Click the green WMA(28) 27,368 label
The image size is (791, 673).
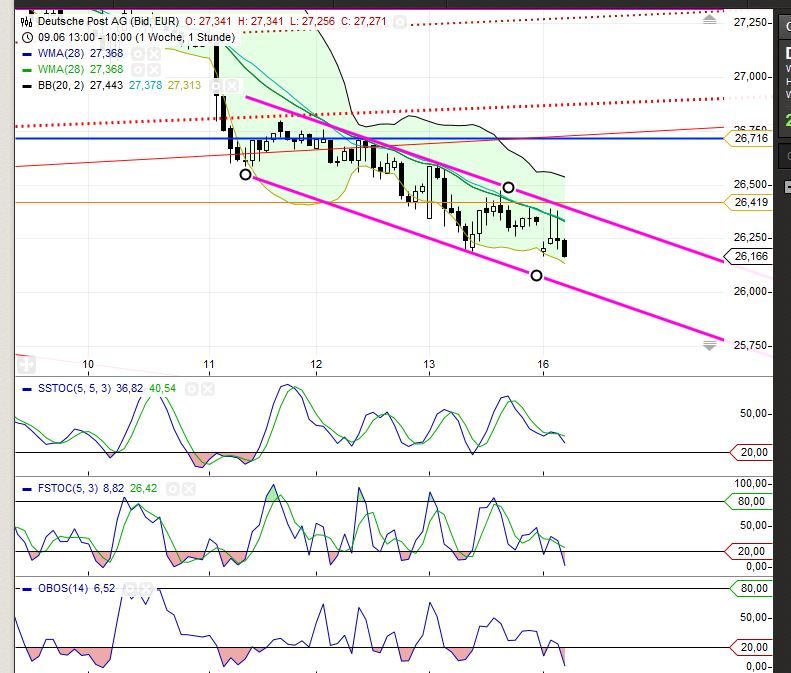click(x=80, y=70)
